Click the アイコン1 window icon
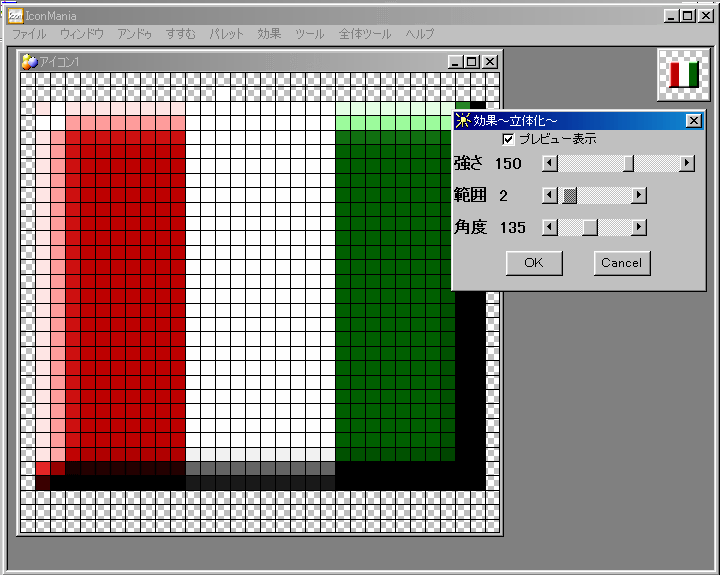This screenshot has height=575, width=720. (29, 62)
